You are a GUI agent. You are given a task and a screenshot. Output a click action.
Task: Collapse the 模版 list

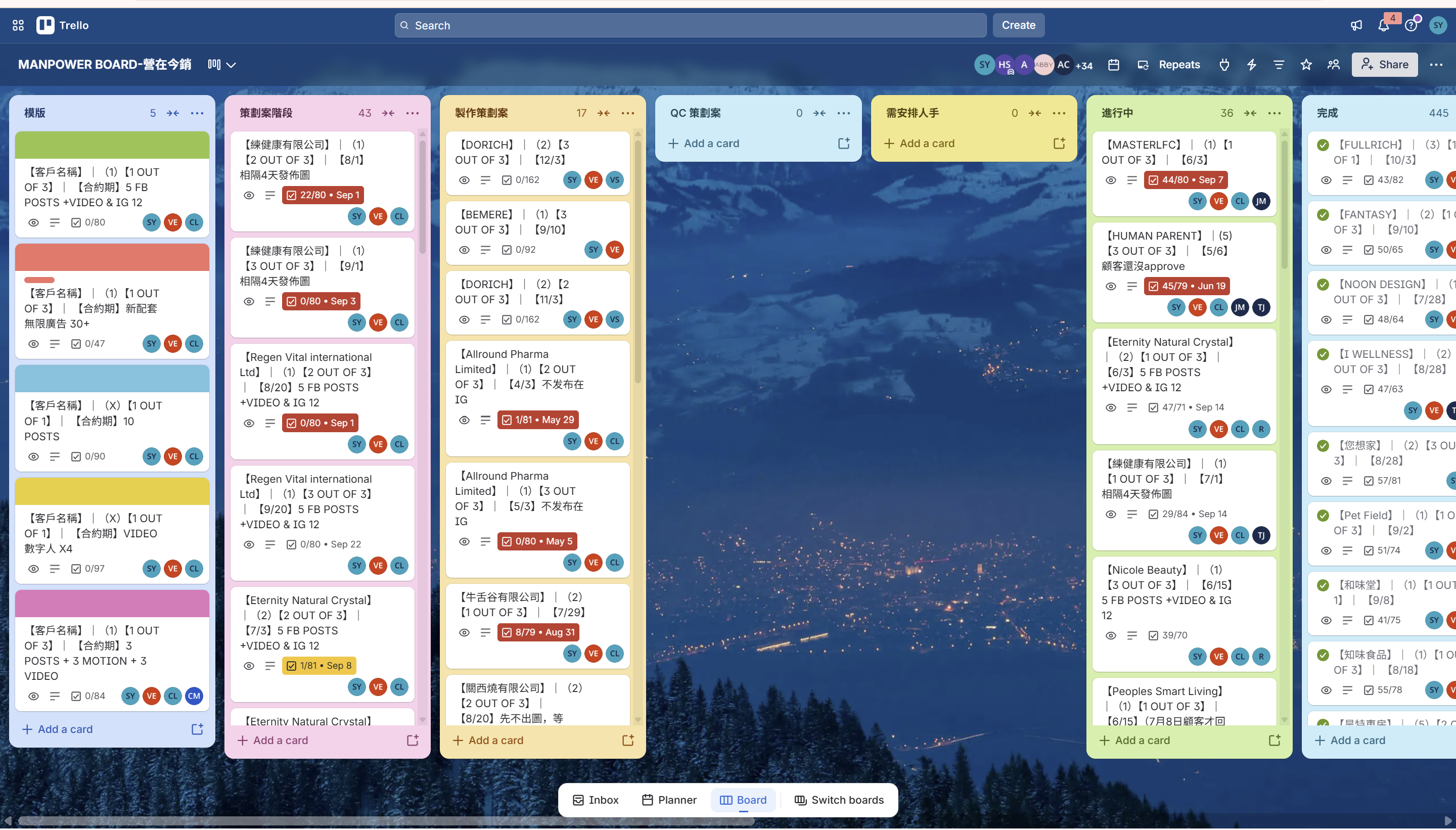[173, 113]
